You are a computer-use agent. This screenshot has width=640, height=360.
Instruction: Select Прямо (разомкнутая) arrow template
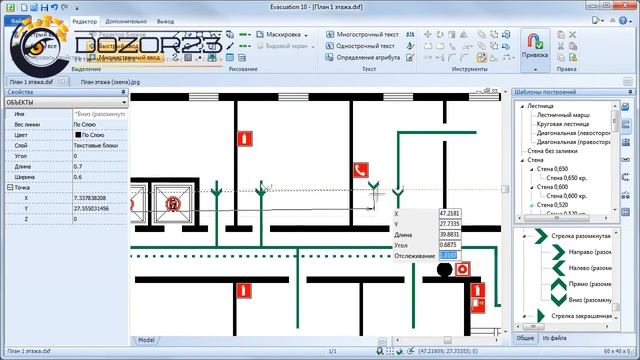(580, 284)
